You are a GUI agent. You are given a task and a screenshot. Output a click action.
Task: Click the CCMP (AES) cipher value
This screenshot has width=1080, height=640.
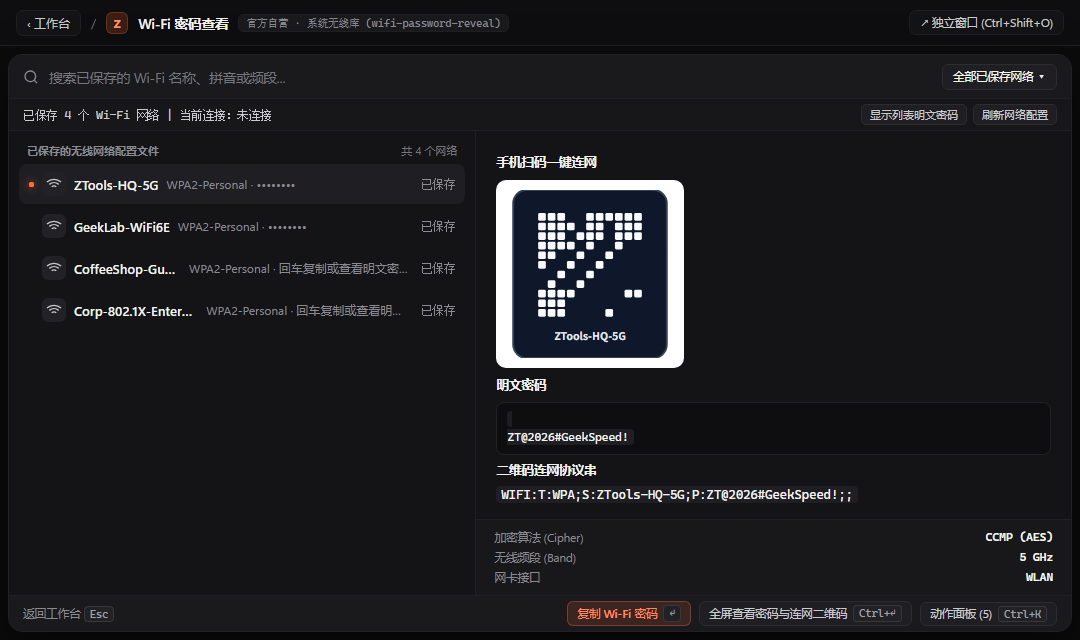click(1019, 537)
